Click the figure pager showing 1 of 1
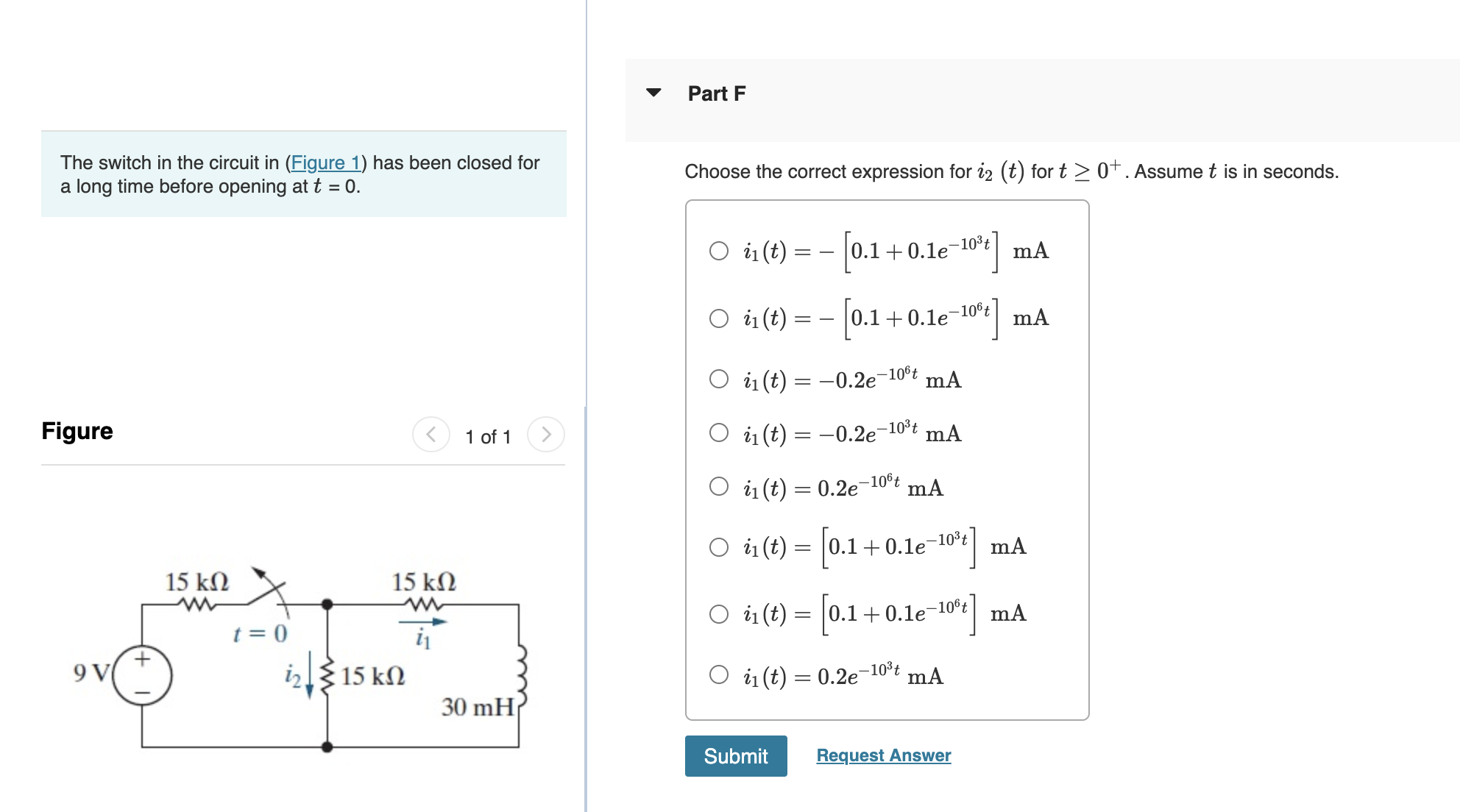Viewport: 1460px width, 812px height. coord(488,436)
